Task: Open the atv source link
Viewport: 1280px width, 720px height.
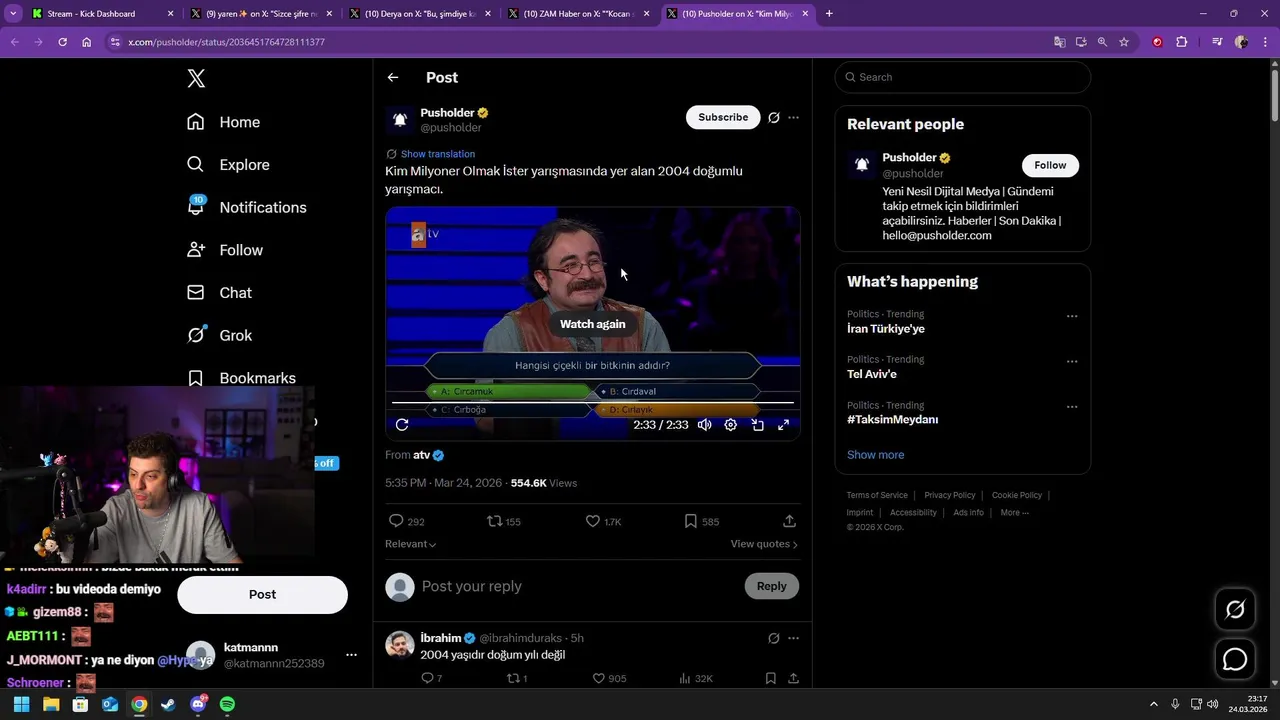Action: [x=428, y=455]
